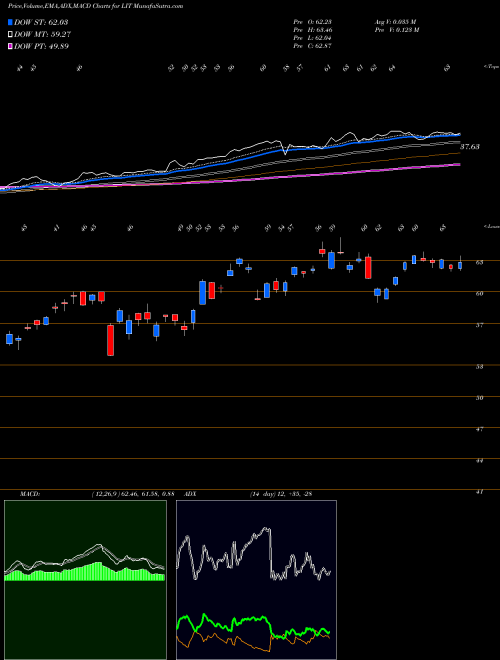This screenshot has width=500, height=660.
Task: Click the 'Pre O: 62.23' open value
Action: tap(314, 22)
